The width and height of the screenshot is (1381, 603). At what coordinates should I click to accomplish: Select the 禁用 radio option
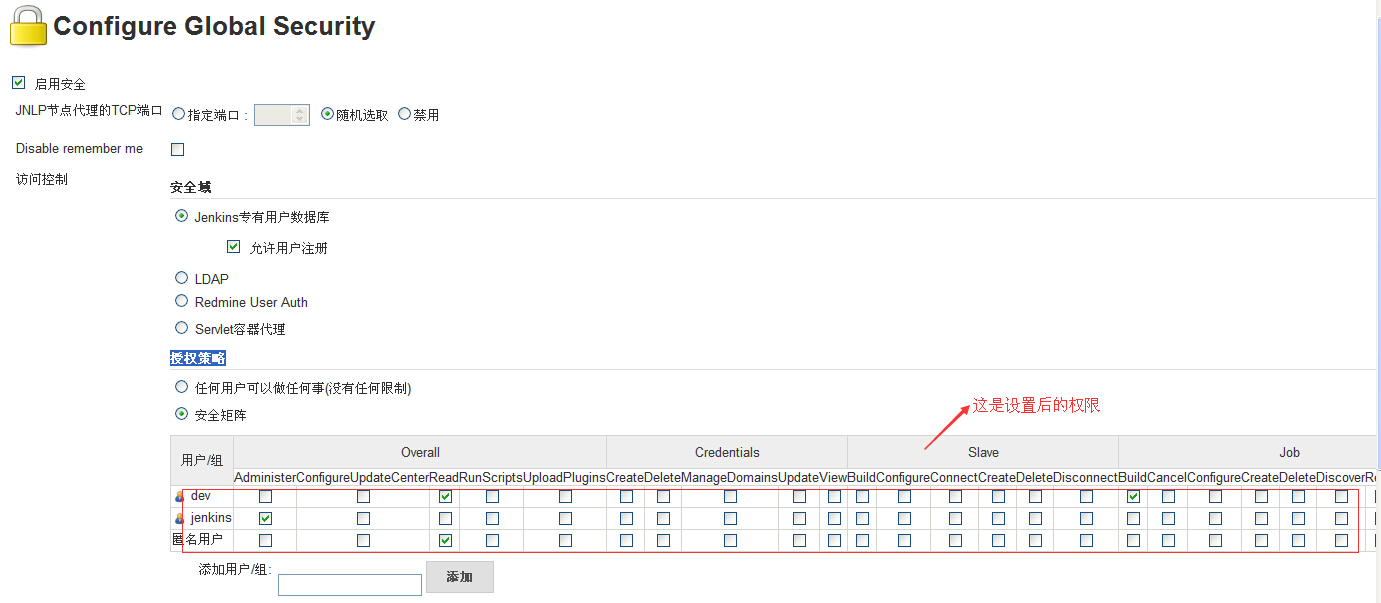[x=404, y=114]
